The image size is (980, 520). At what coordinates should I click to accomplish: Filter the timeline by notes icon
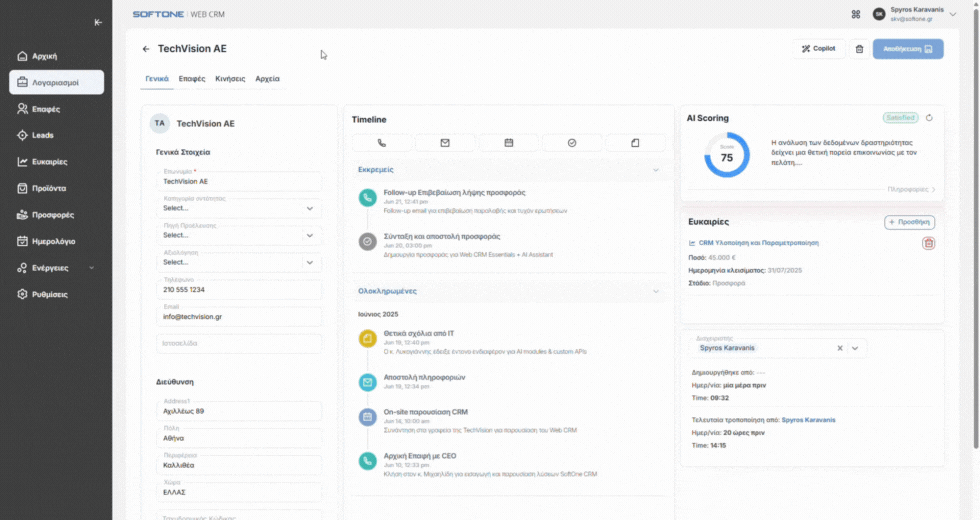click(635, 143)
